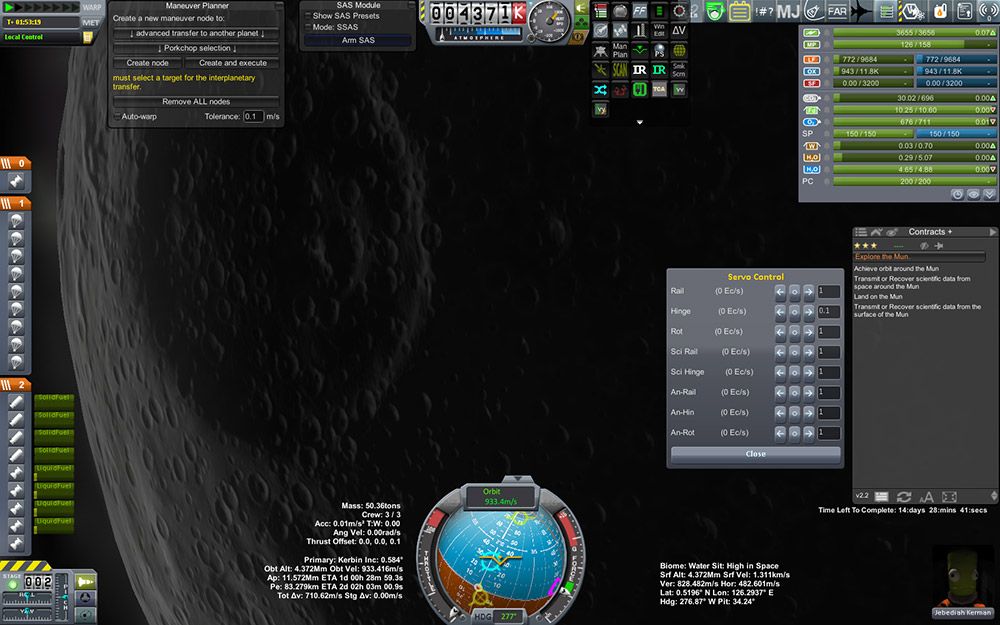
Task: Expand toolbar via small white down arrow
Action: (640, 122)
